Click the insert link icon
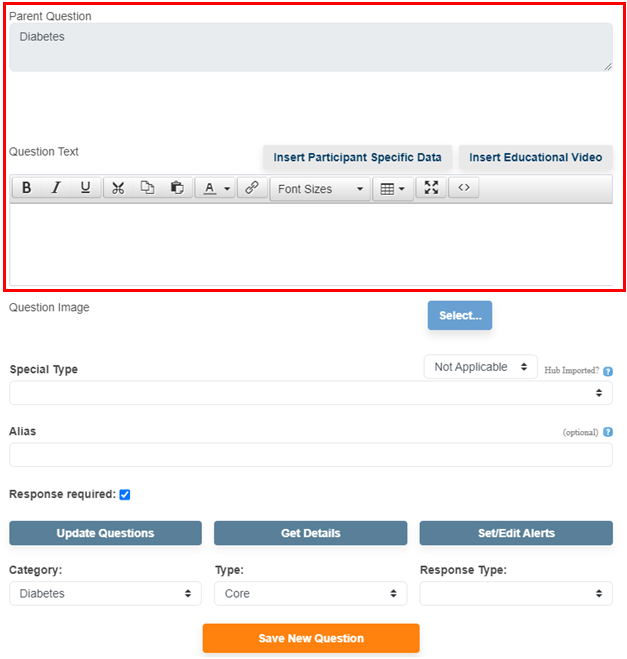 click(x=252, y=188)
